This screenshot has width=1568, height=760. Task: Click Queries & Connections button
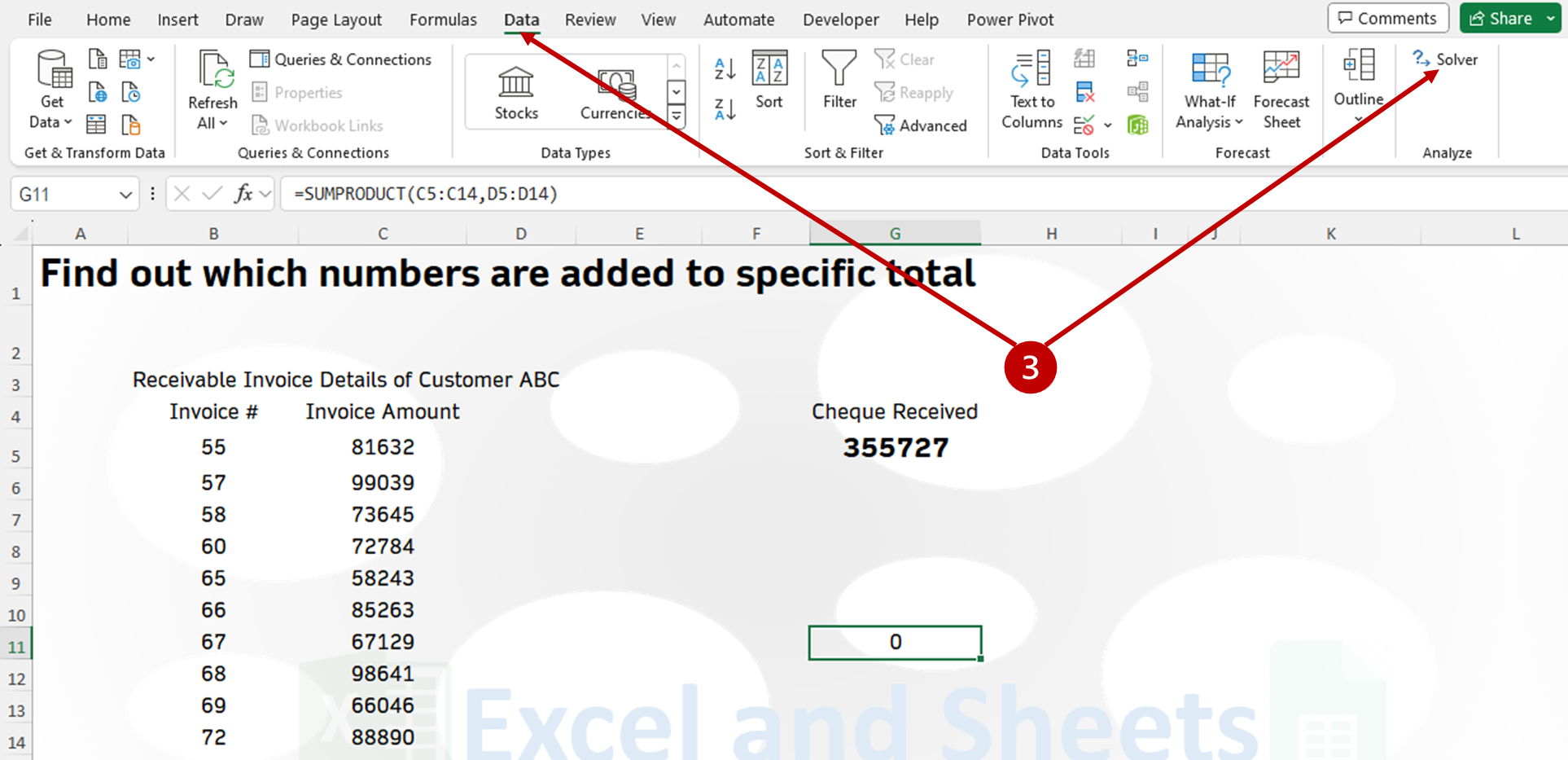pos(341,59)
